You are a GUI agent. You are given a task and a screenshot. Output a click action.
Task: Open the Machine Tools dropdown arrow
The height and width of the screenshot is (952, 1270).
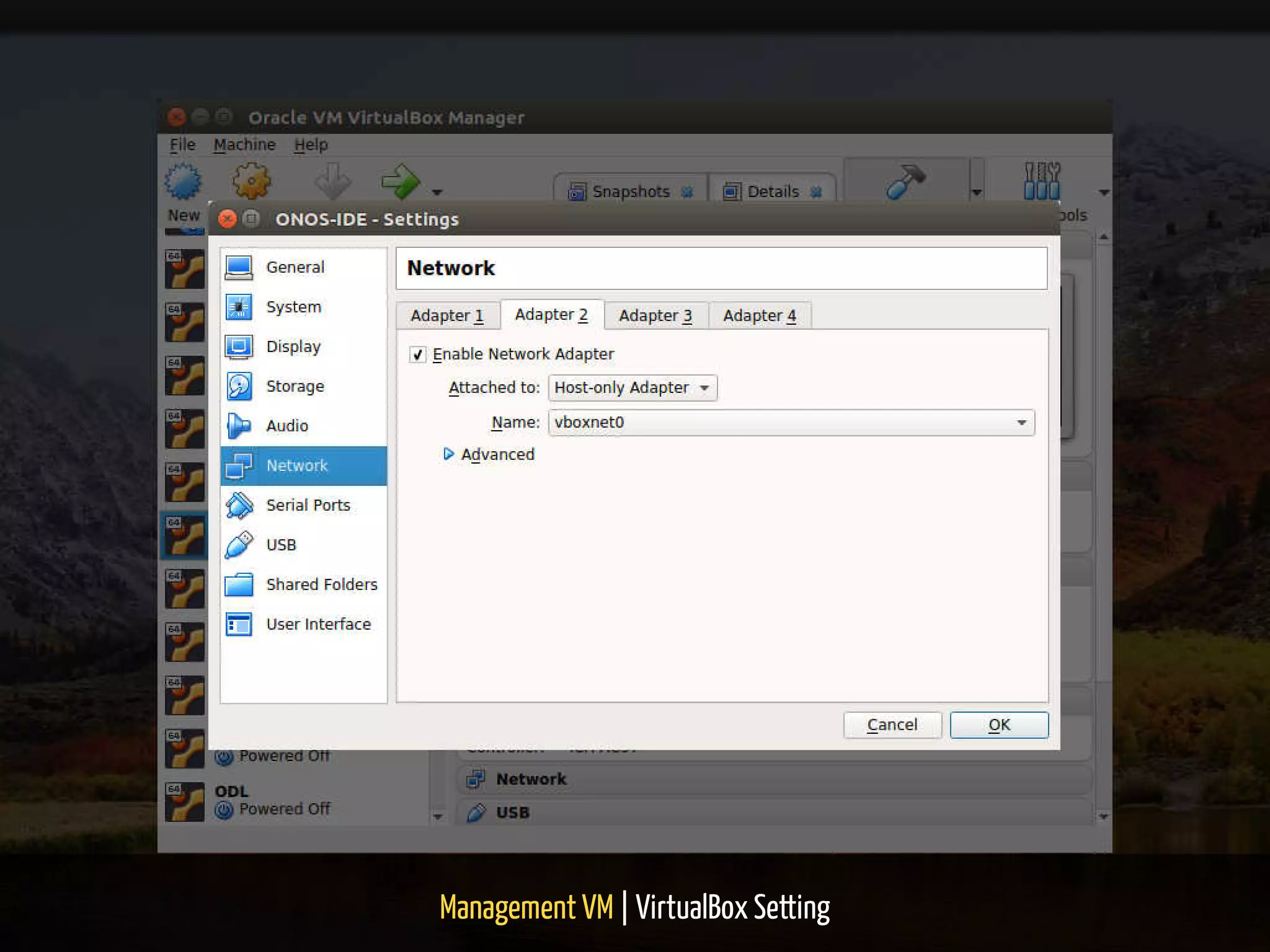pos(977,192)
